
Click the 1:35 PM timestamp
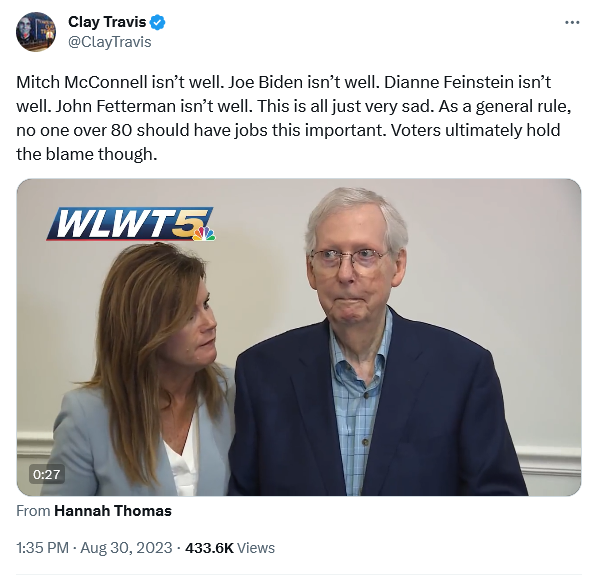point(42,548)
